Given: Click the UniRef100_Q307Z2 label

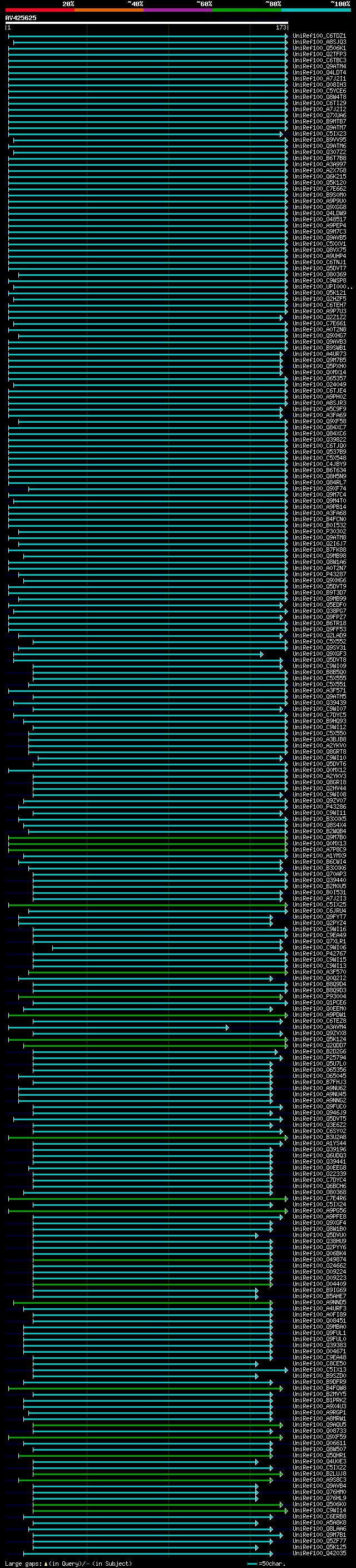Looking at the screenshot, I should pyautogui.click(x=319, y=152).
